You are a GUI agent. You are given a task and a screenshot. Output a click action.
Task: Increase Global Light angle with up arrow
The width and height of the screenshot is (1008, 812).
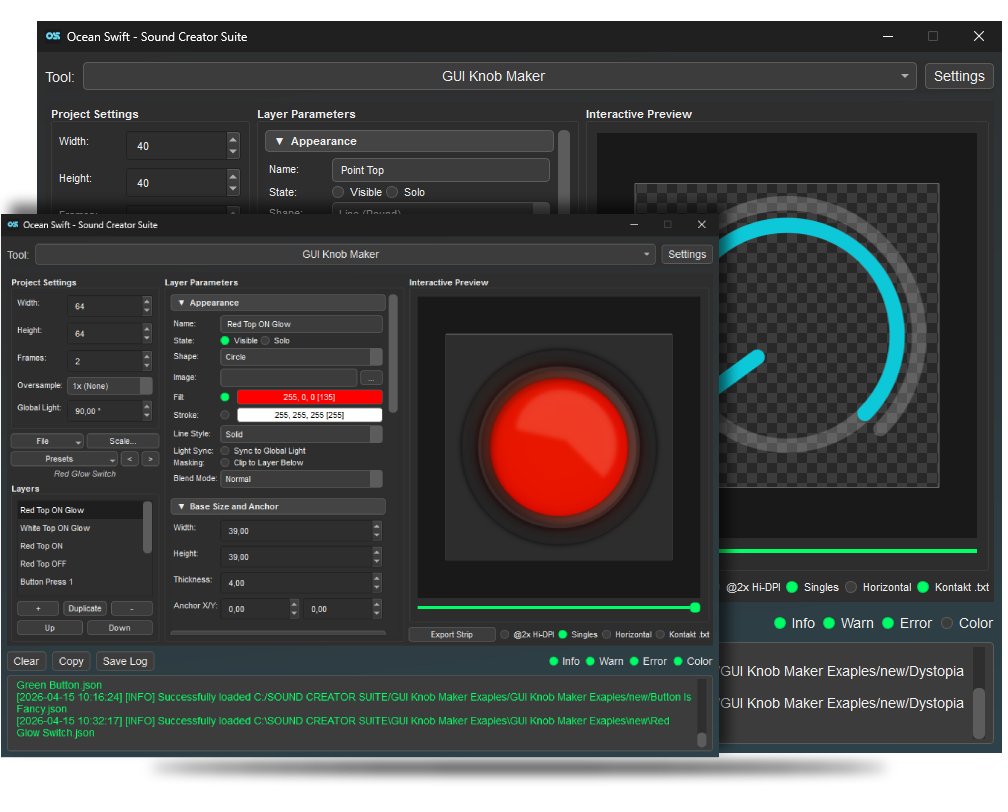pos(147,404)
